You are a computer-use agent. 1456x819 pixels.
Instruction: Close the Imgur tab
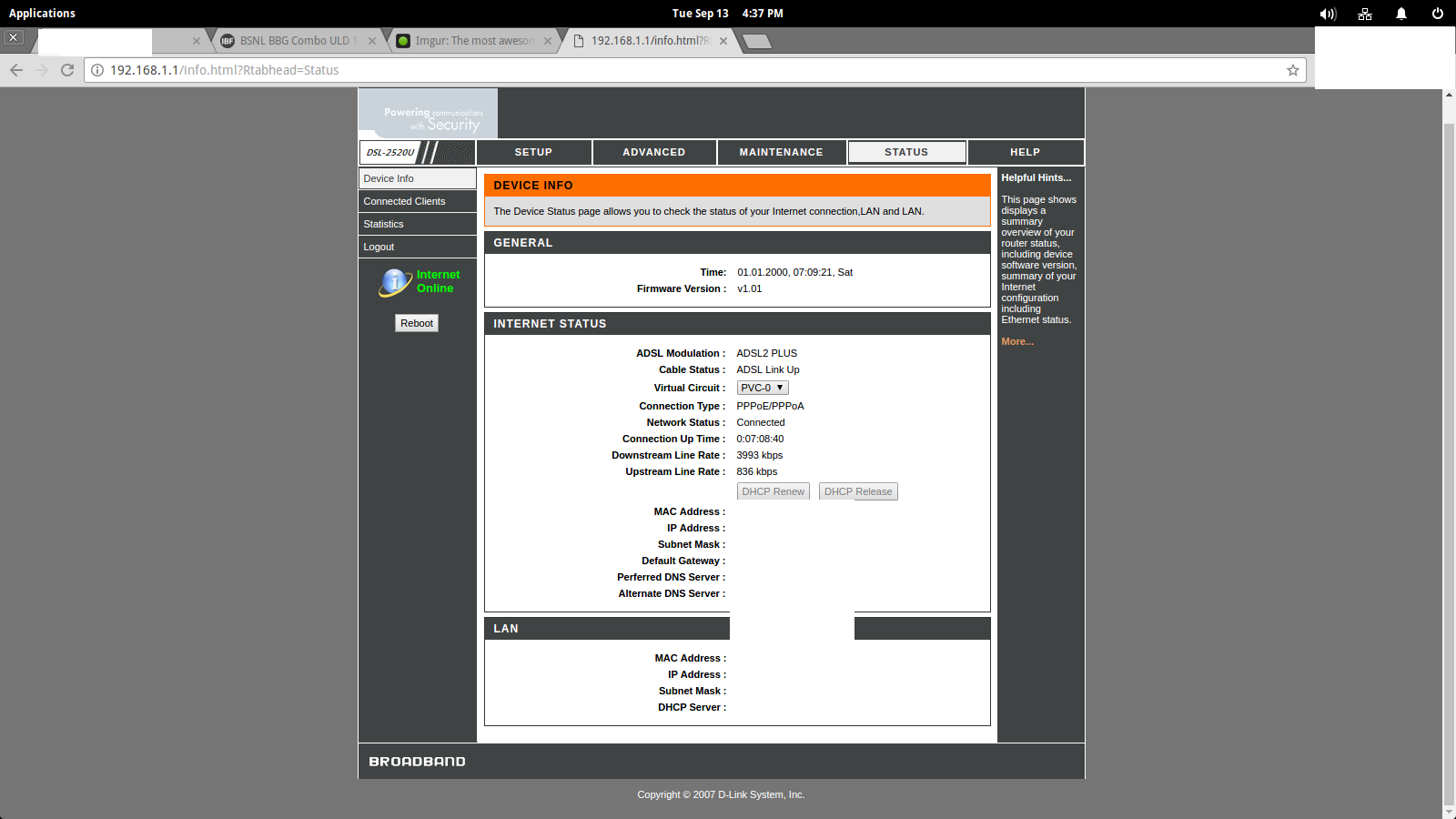coord(547,41)
